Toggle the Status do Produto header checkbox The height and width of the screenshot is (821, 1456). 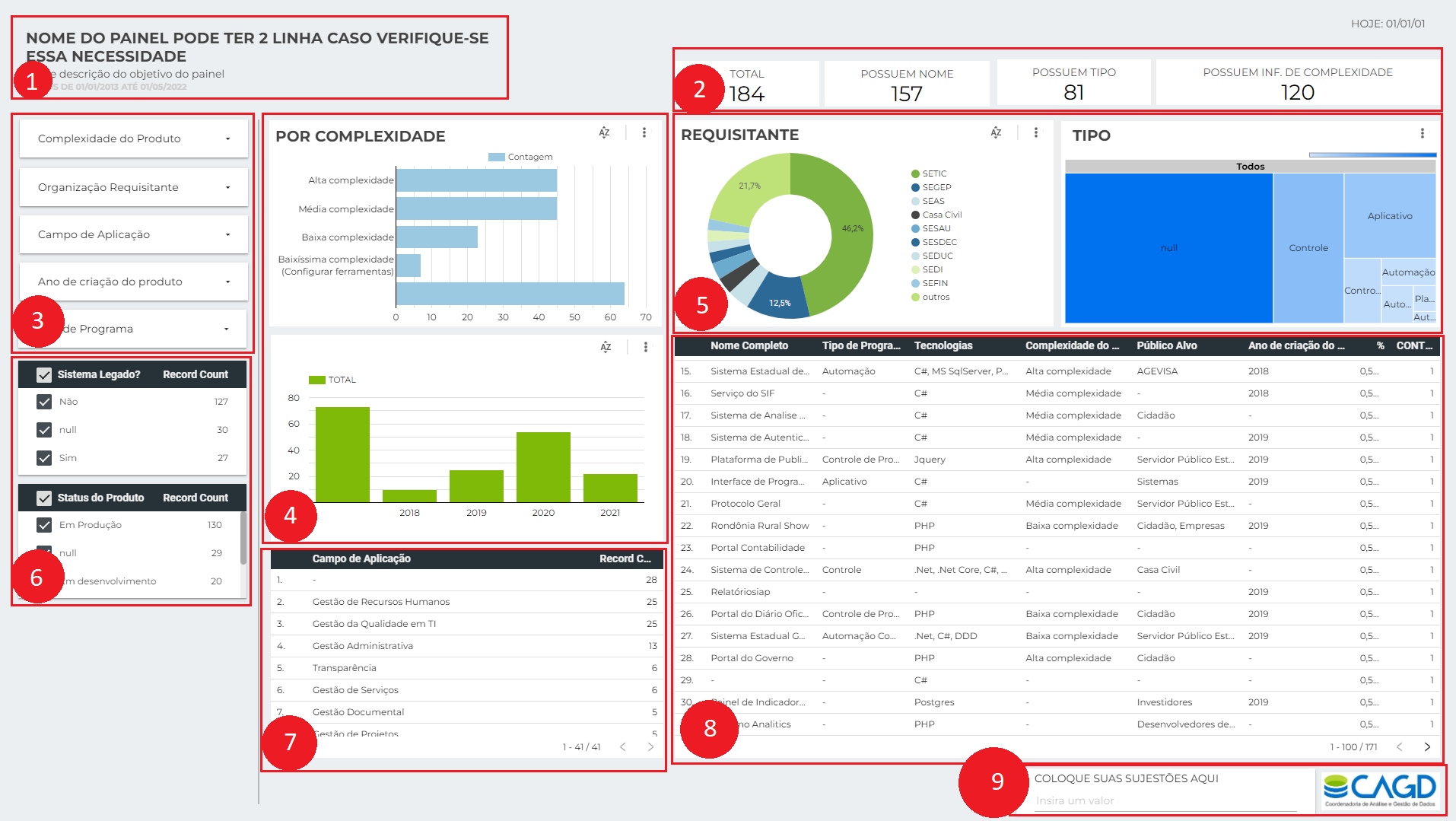click(44, 498)
